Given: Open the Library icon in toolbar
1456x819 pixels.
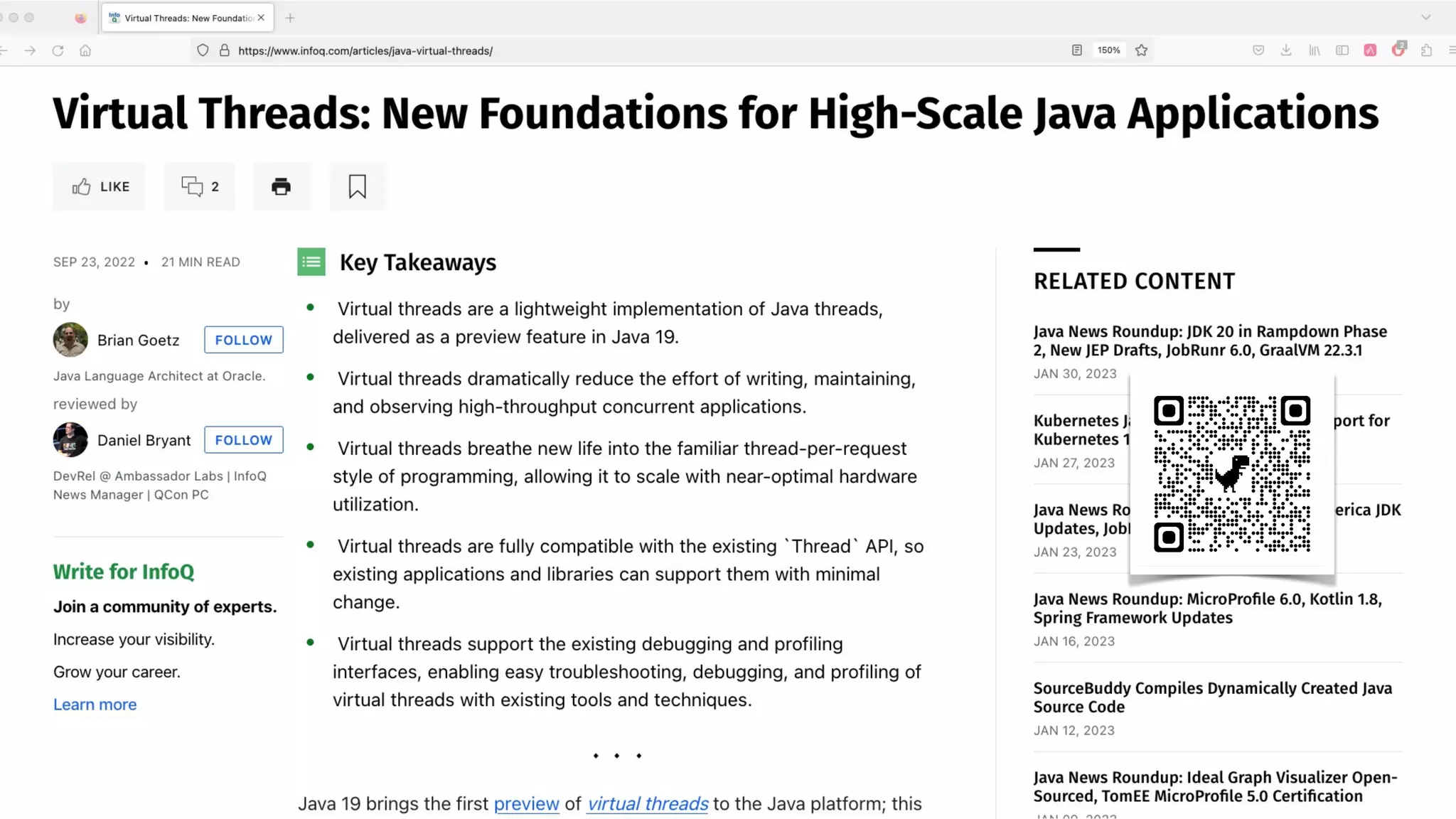Looking at the screenshot, I should [x=1315, y=50].
